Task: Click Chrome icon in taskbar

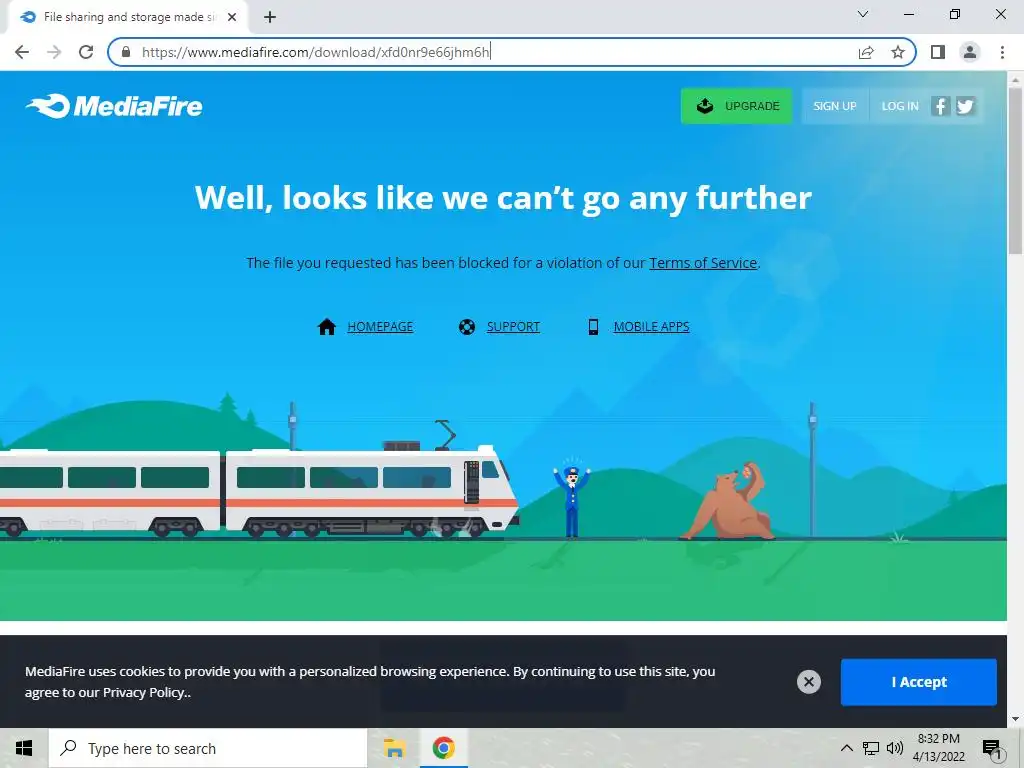Action: tap(443, 748)
